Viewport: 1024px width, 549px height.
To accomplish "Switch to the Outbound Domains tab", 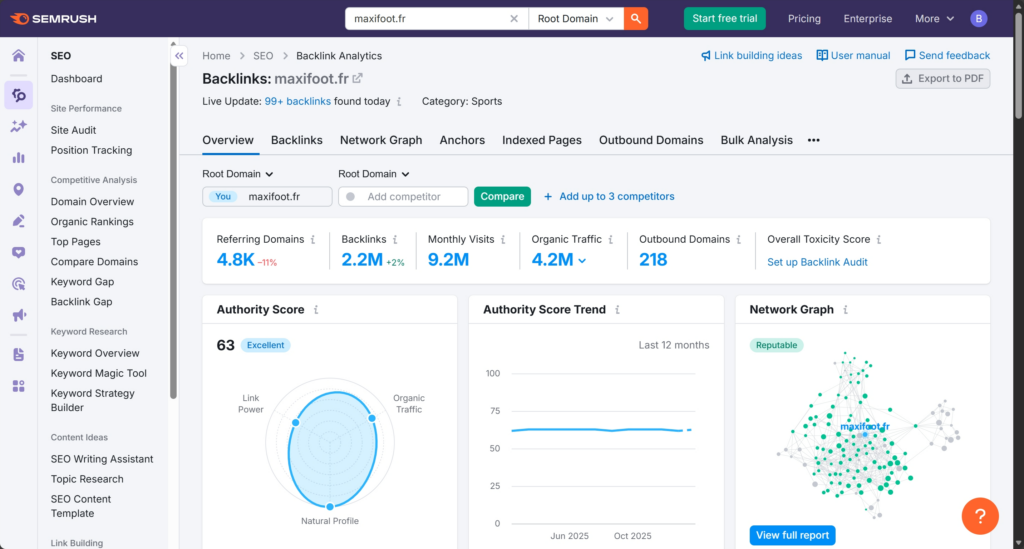I will [651, 140].
